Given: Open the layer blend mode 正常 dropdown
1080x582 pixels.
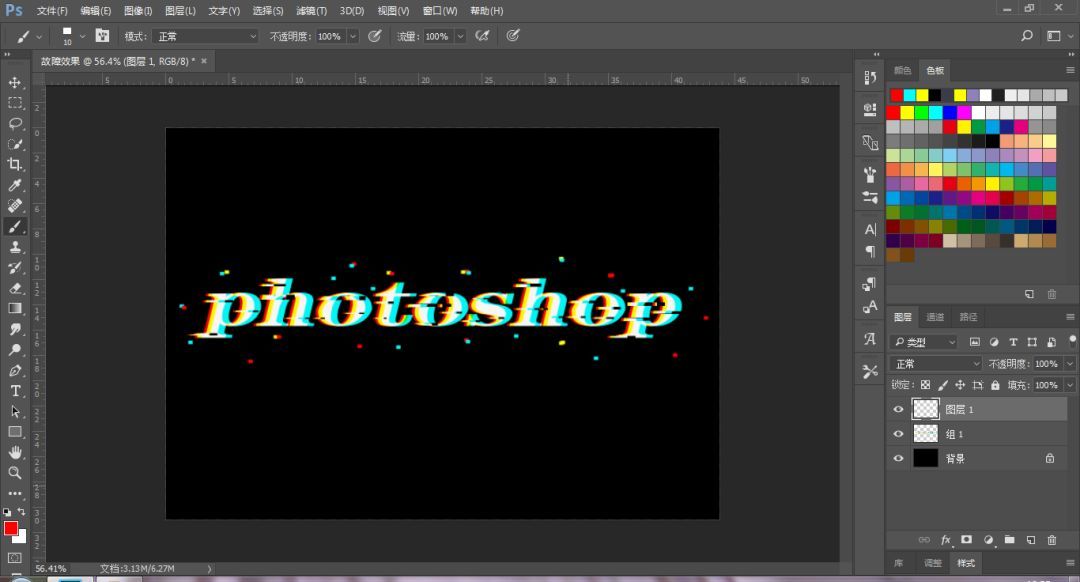Looking at the screenshot, I should [936, 364].
